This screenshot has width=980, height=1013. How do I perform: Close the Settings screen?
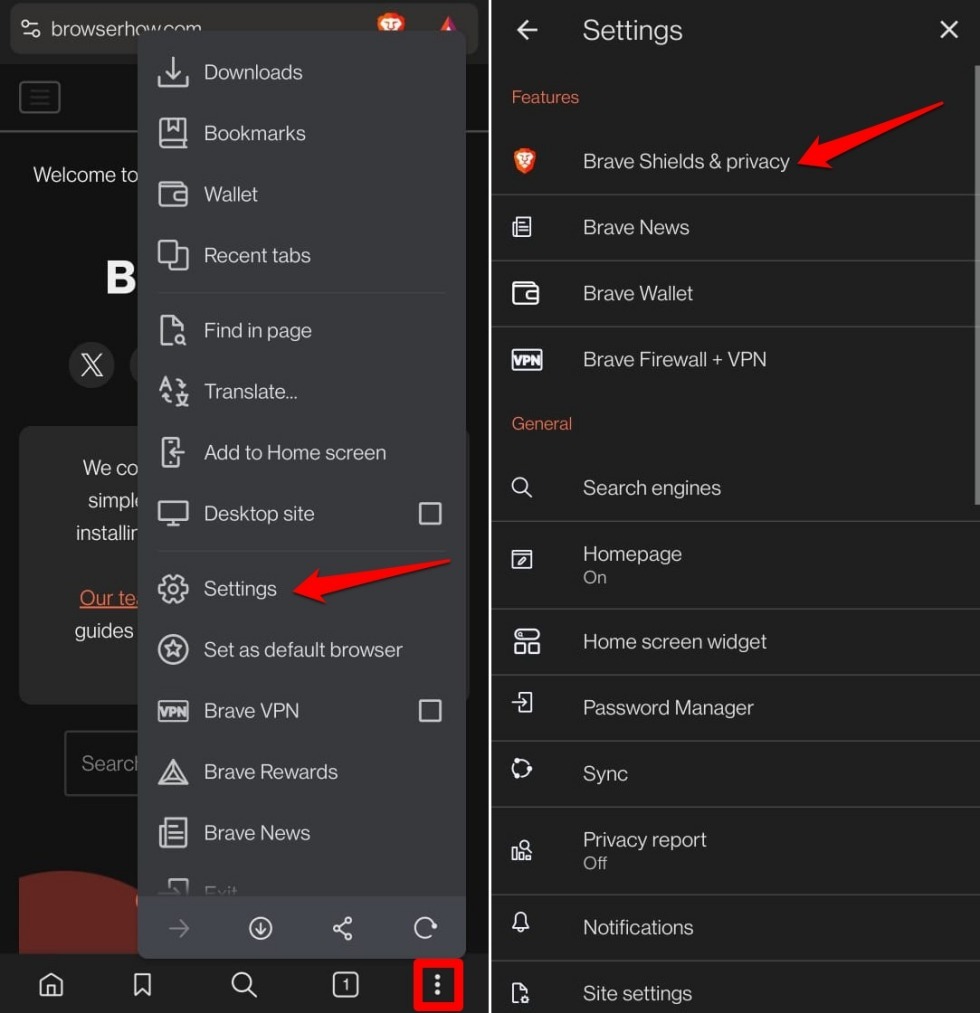pos(948,29)
